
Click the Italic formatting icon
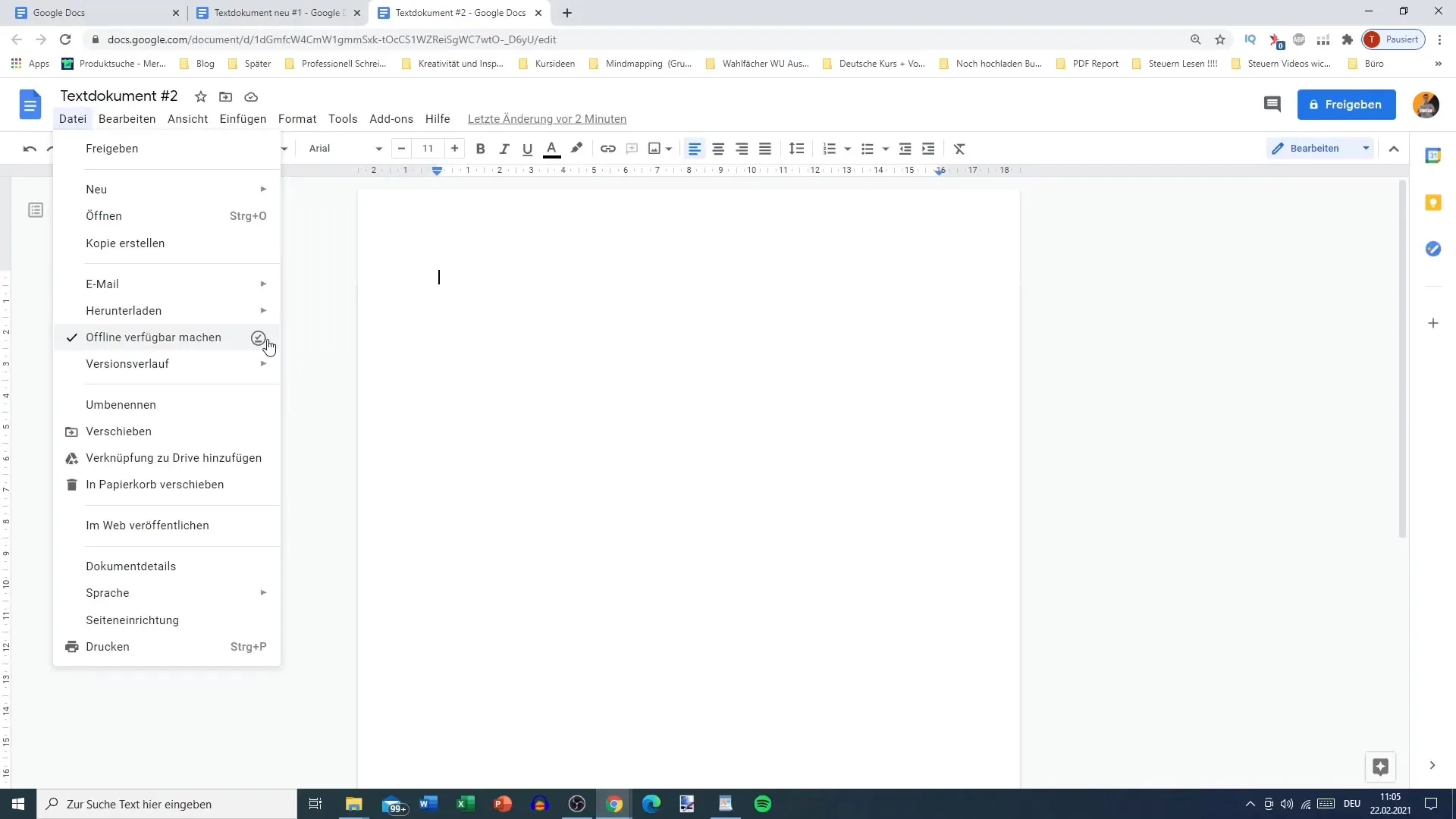[x=506, y=149]
